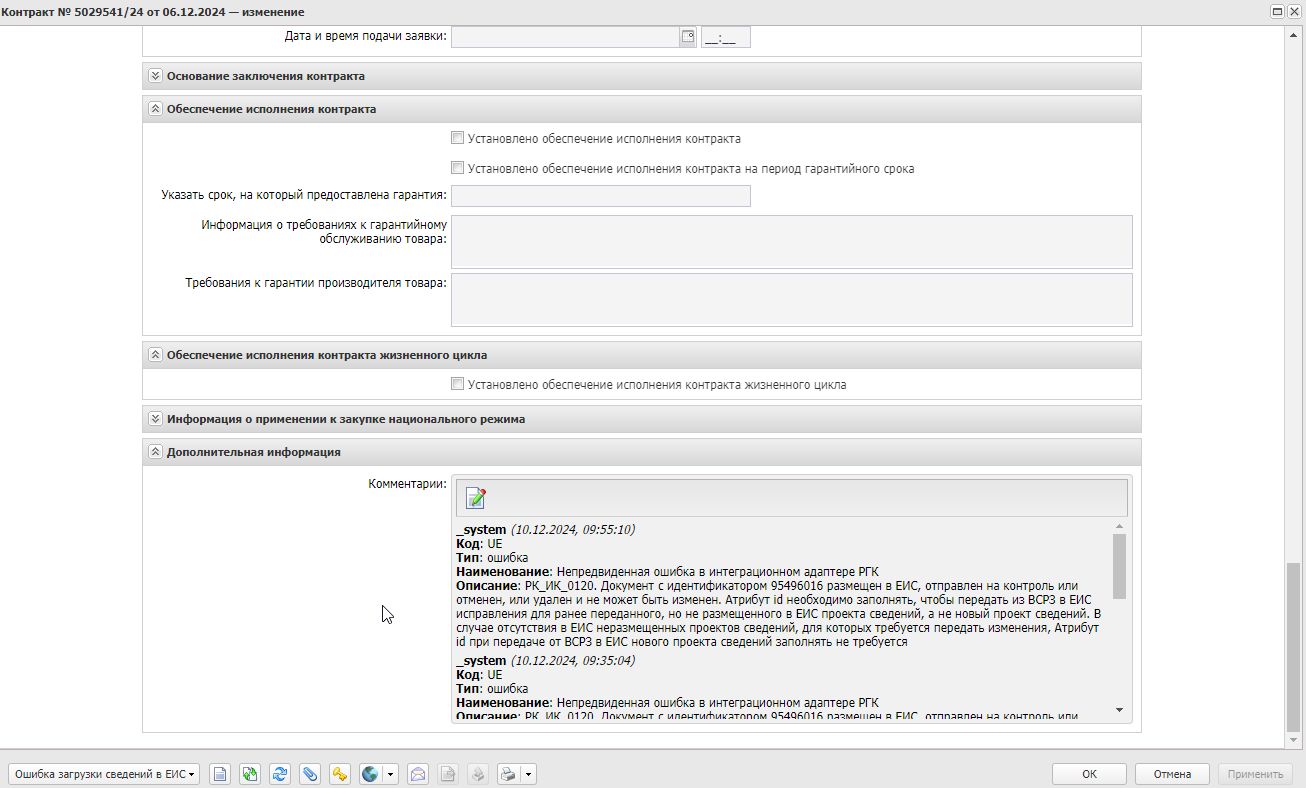Click the globe icon in bottom toolbar
This screenshot has width=1306, height=788.
coord(370,774)
